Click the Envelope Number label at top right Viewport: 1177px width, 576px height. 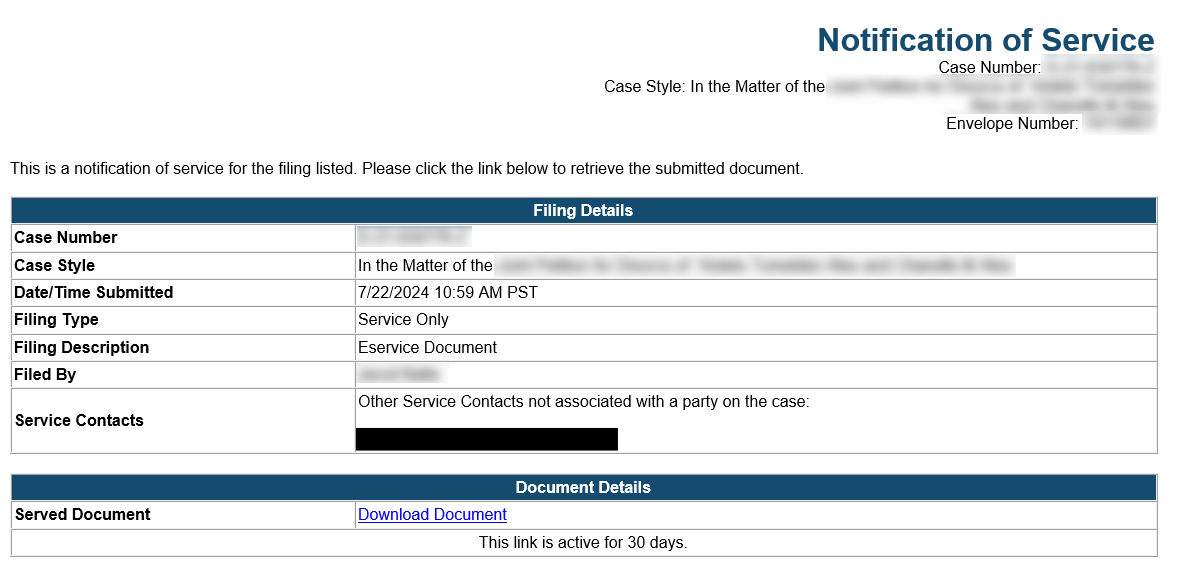pos(1012,124)
